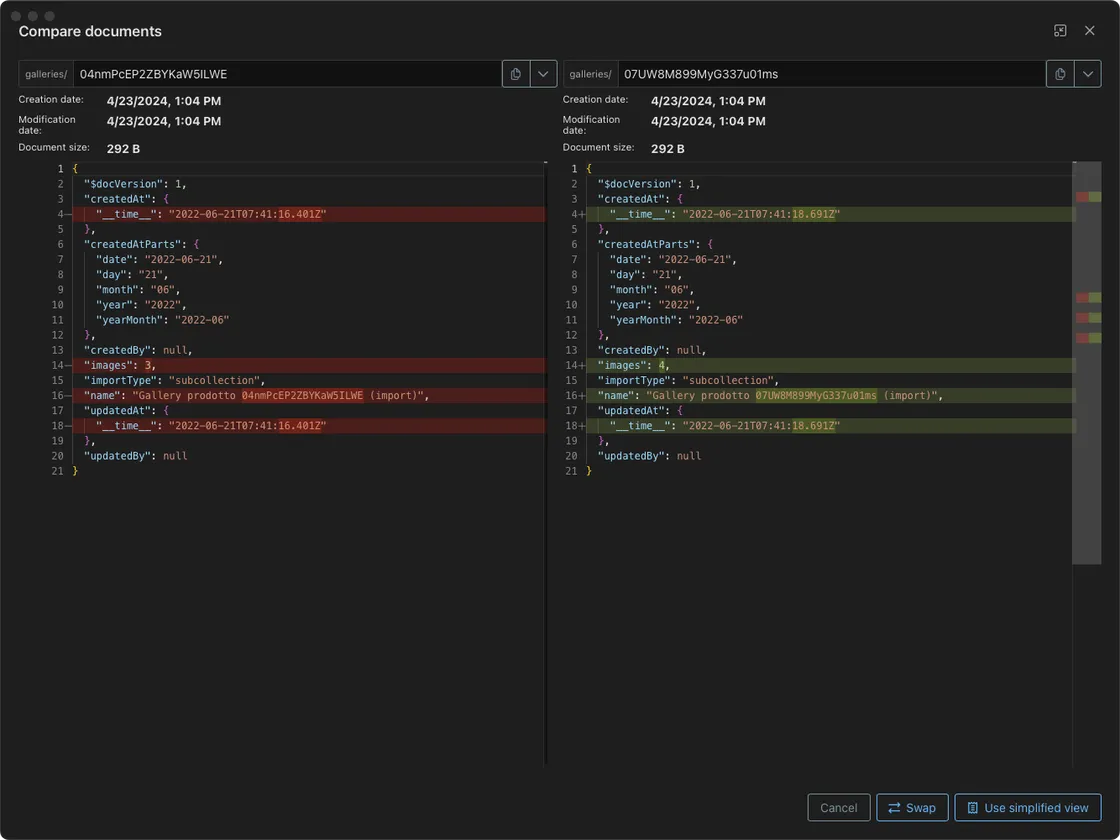Click left document path field 04nmPcEP2ZBYKaW5ILWE
This screenshot has height=840, width=1120.
pyautogui.click(x=287, y=74)
